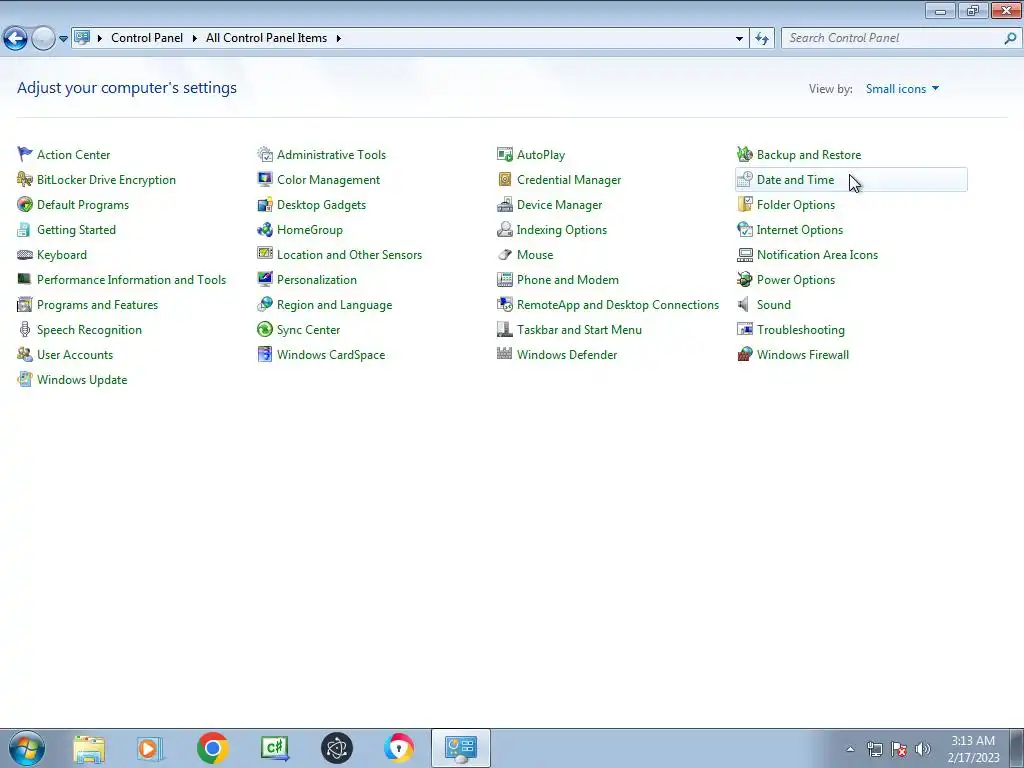Open the Sound speaker icon
The height and width of the screenshot is (768, 1024).
(744, 304)
